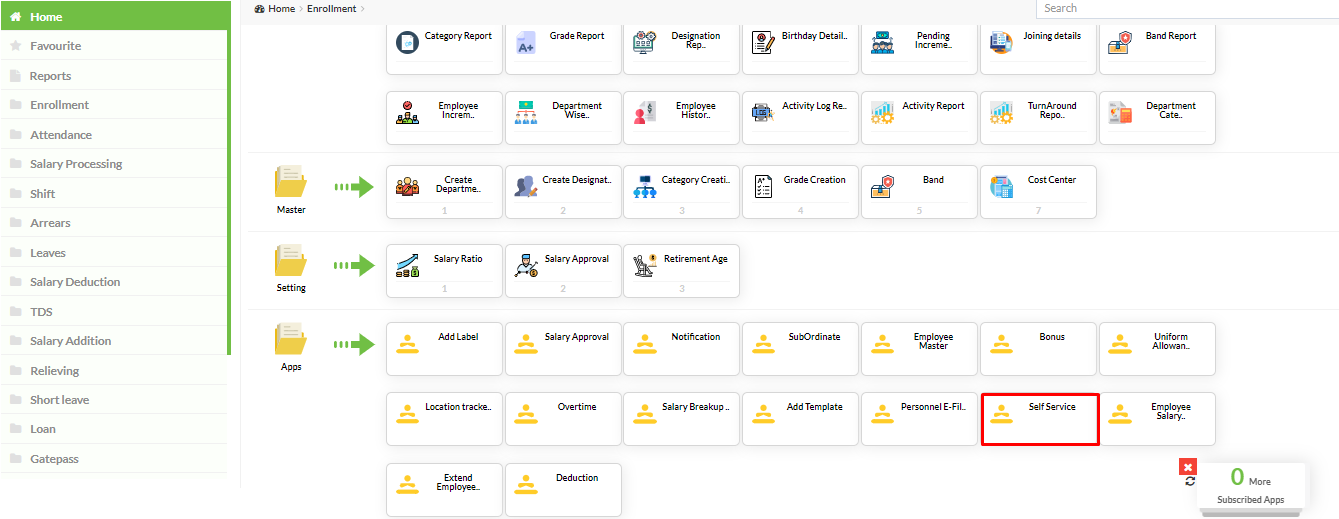Close the Subscribed Apps popup
Screen dimensions: 1339x519
coord(1188,466)
